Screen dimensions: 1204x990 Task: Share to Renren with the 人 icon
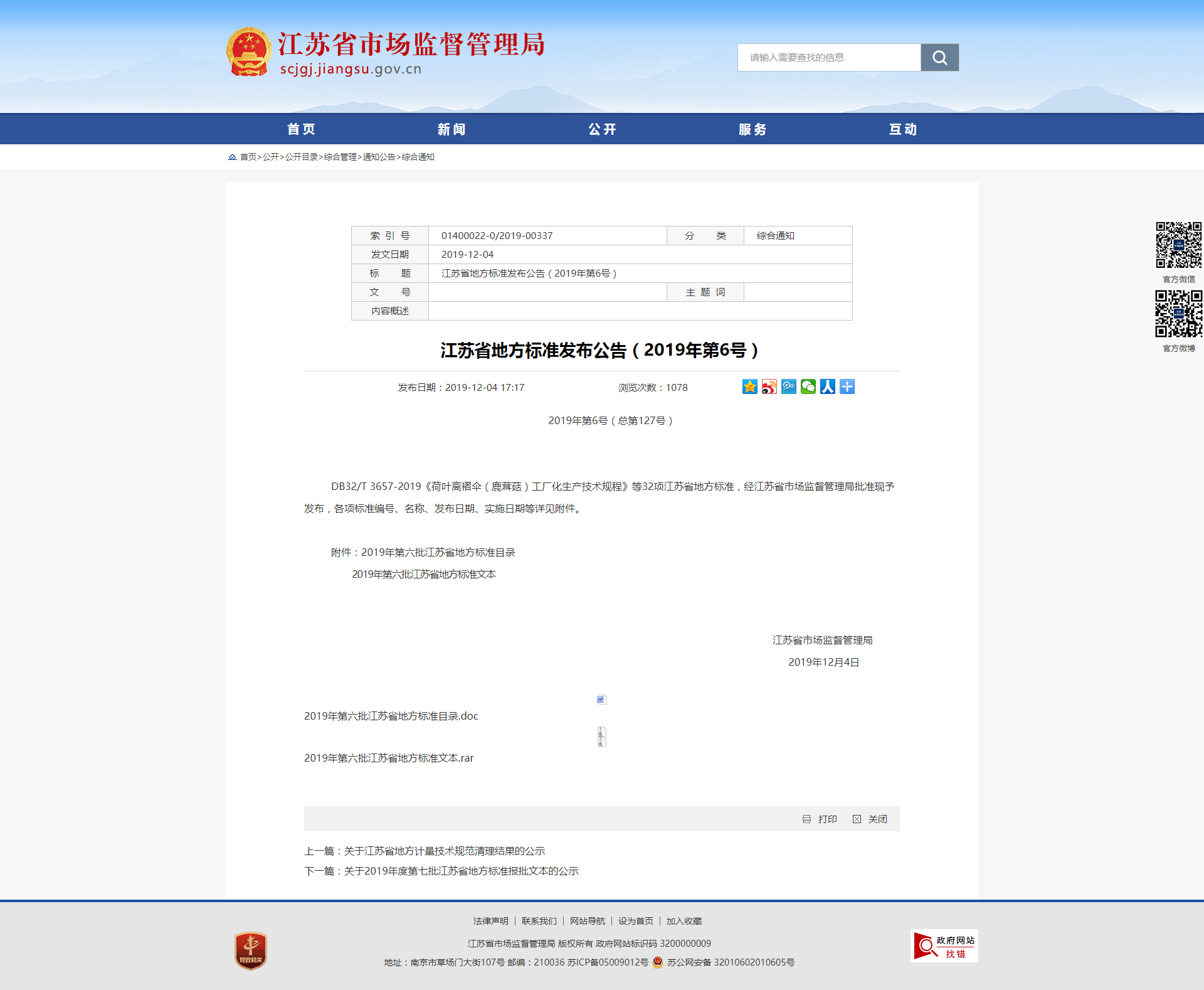(x=827, y=387)
